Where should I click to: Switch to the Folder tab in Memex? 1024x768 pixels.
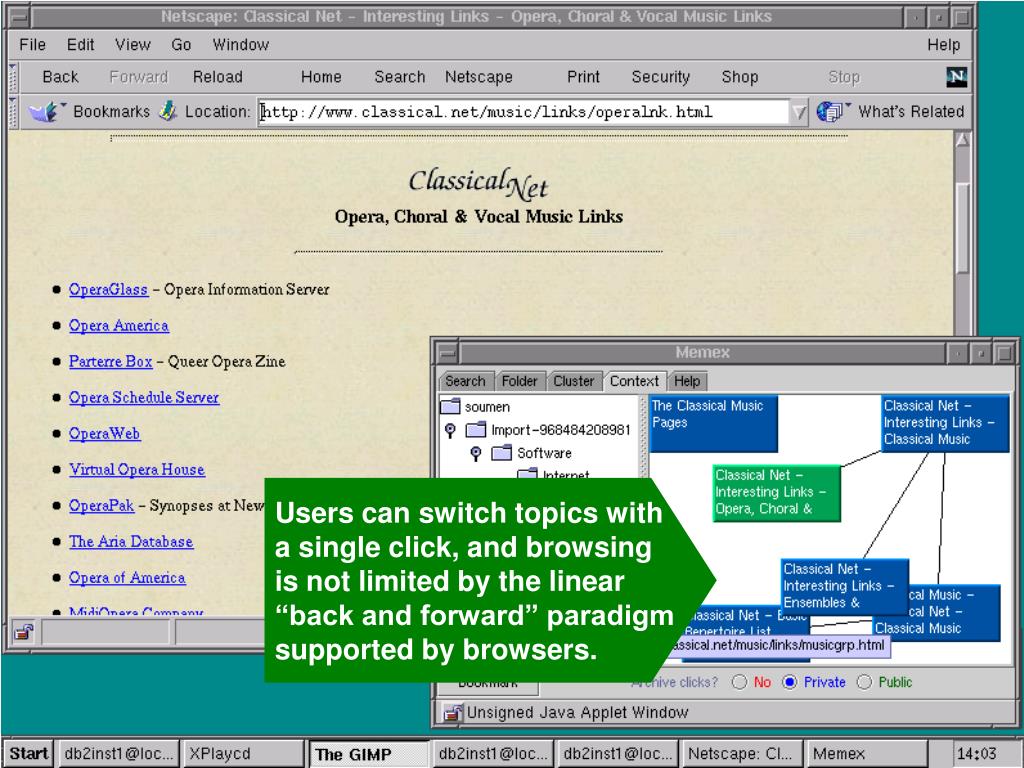(x=519, y=381)
